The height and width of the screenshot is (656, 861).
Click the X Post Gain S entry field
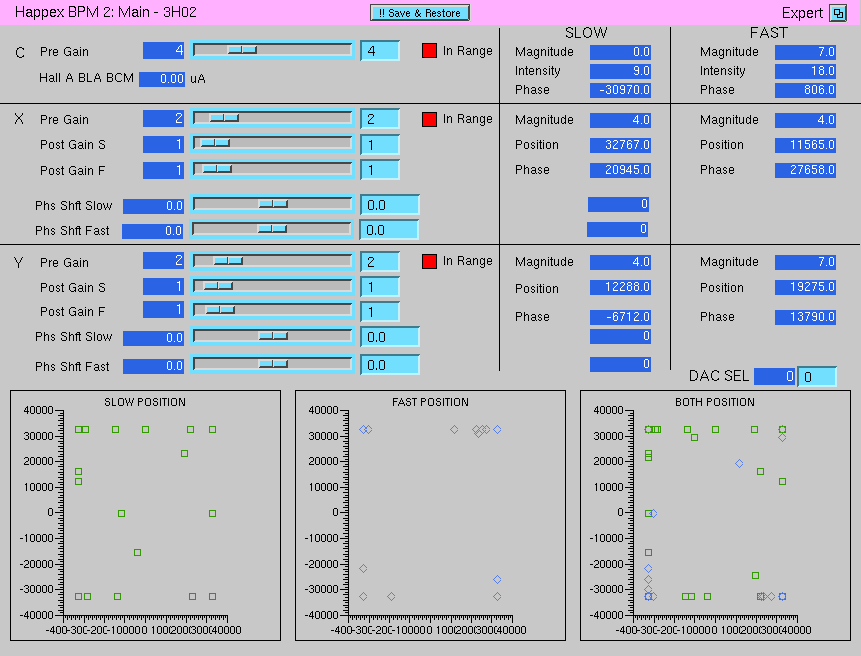(380, 144)
